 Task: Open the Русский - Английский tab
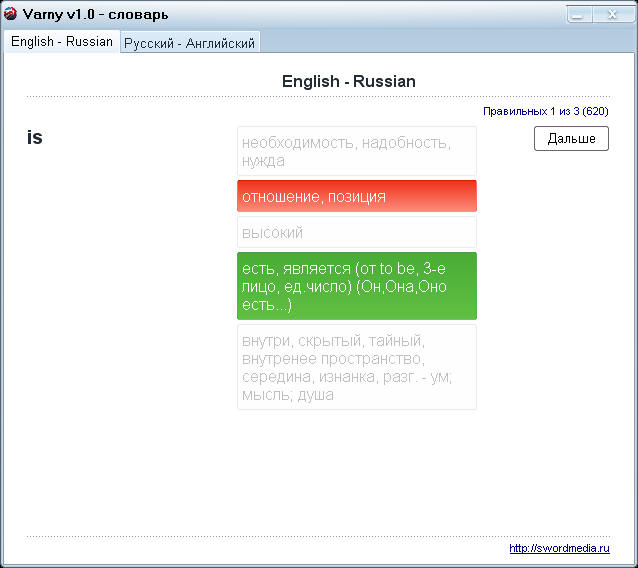tap(189, 43)
